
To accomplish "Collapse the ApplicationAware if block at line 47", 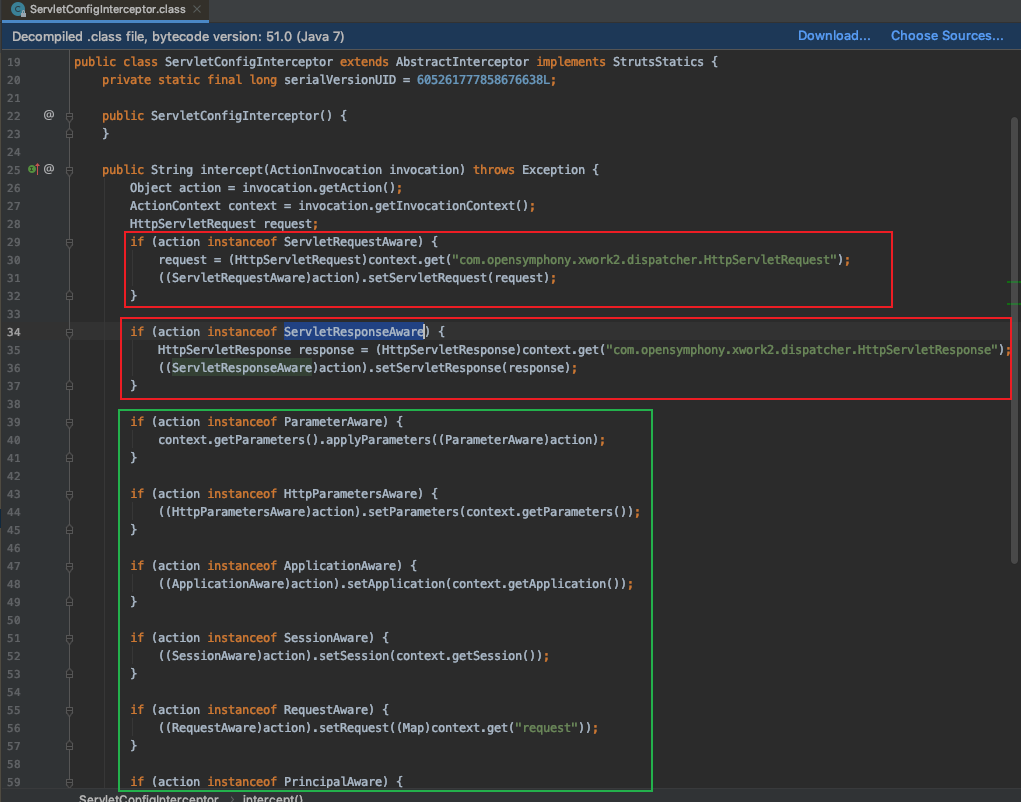I will 69,566.
